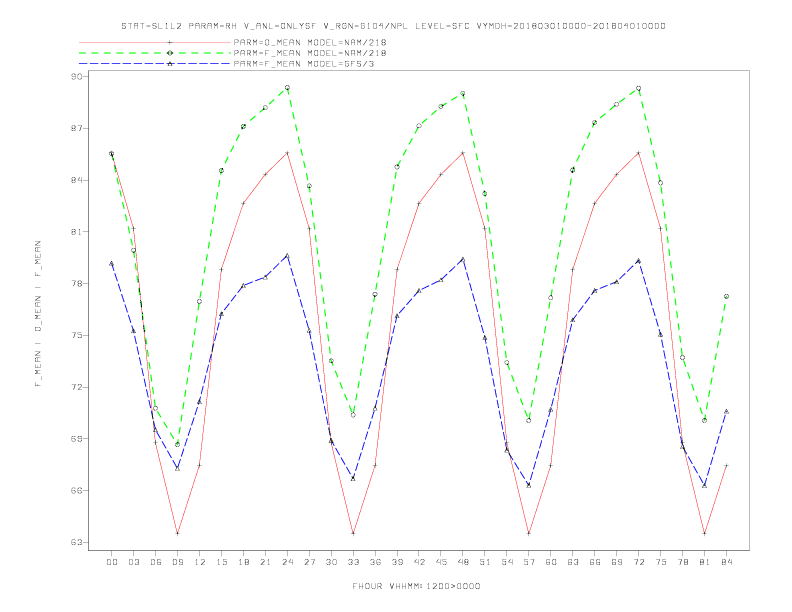Click x-axis tick label 75
The height and width of the screenshot is (612, 792).
[661, 562]
